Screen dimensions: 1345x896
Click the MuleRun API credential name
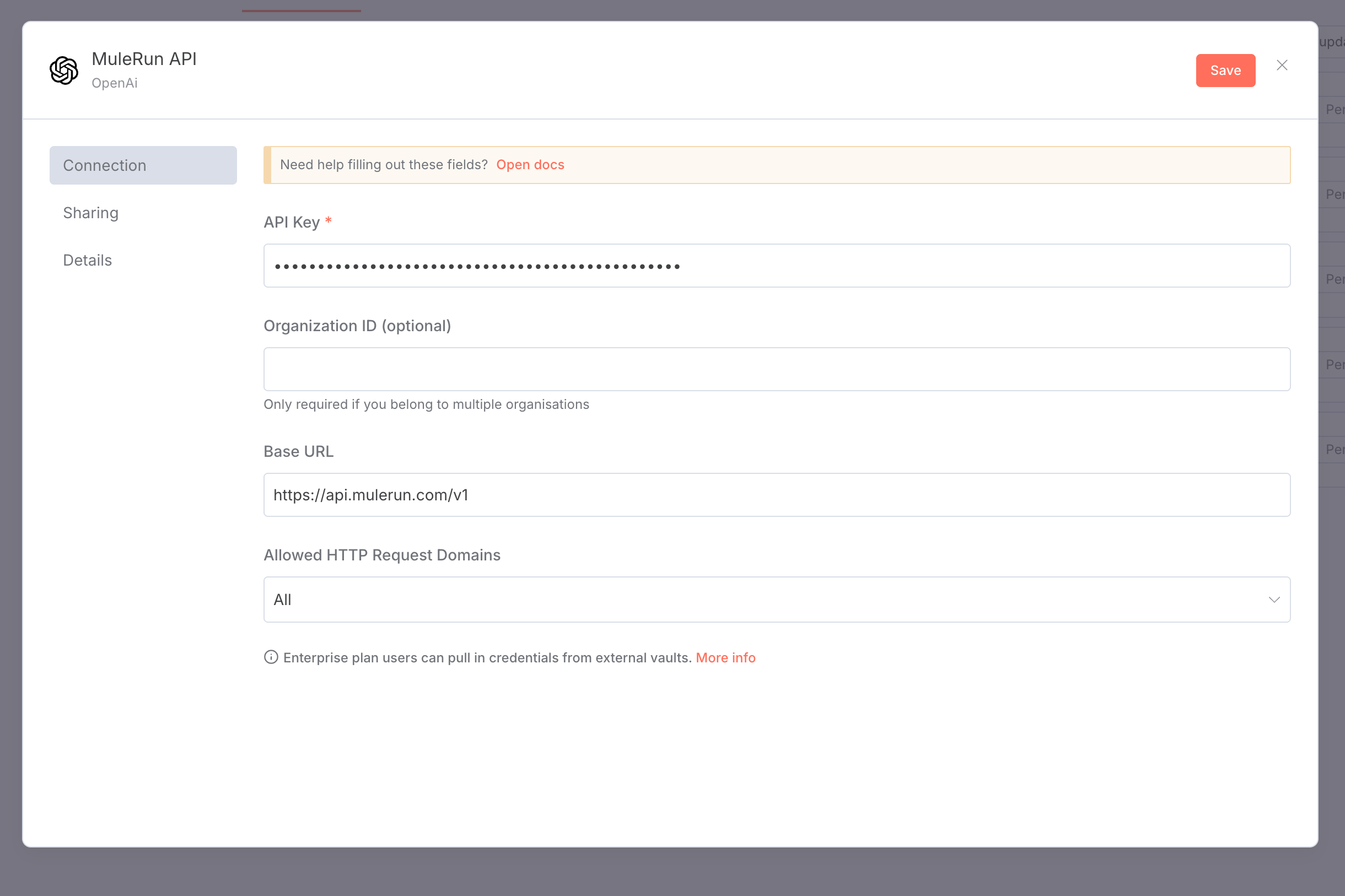[144, 59]
